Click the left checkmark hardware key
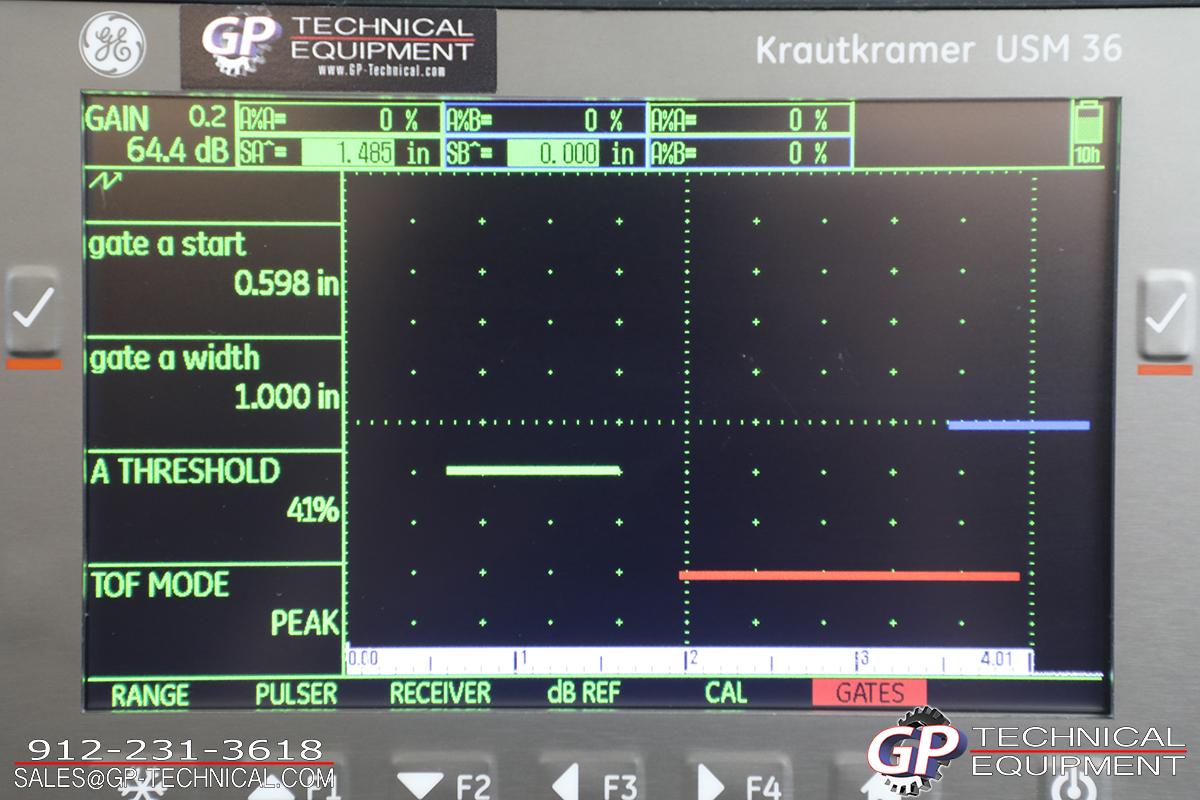 point(32,311)
